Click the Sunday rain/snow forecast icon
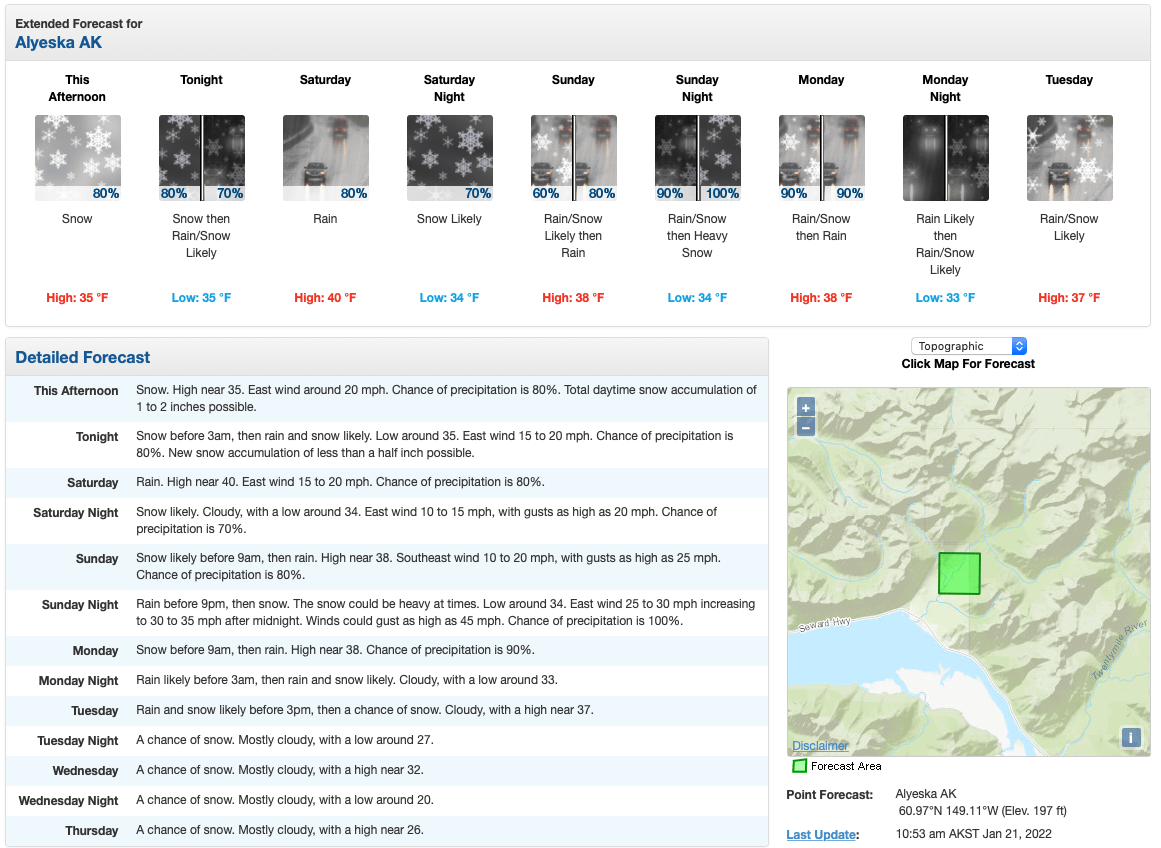The height and width of the screenshot is (848, 1161). pos(574,158)
